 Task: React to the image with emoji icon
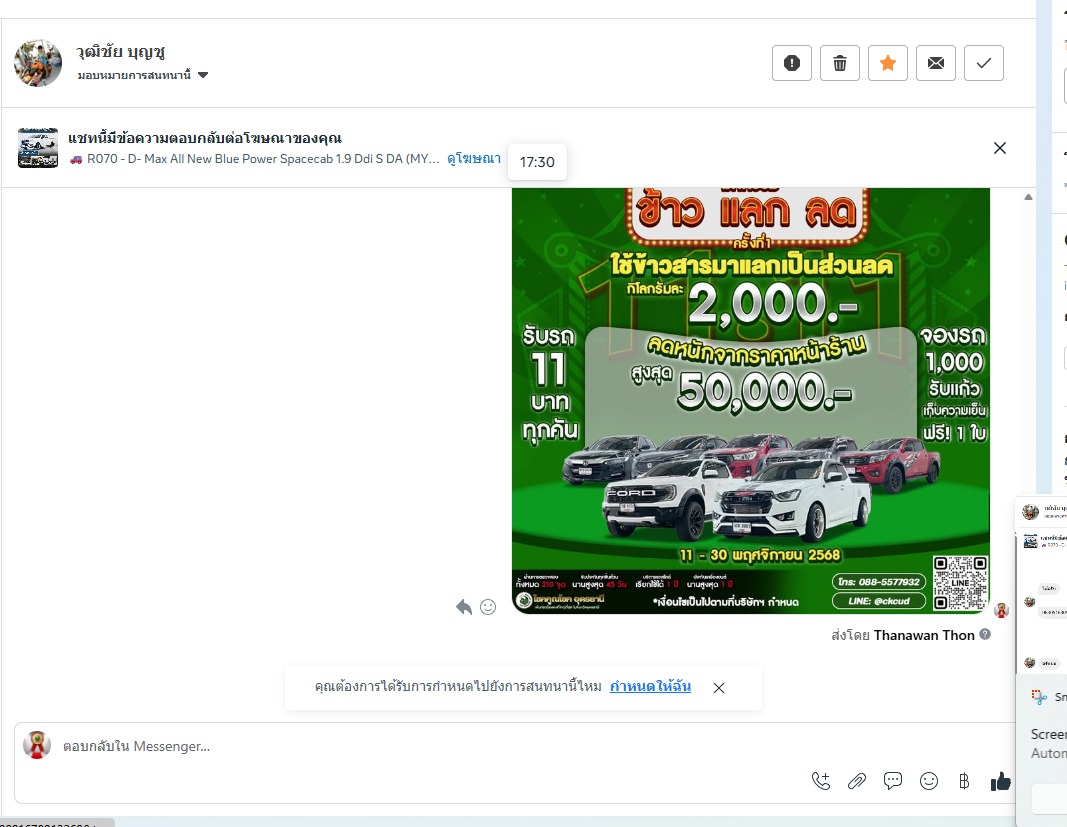coord(488,607)
